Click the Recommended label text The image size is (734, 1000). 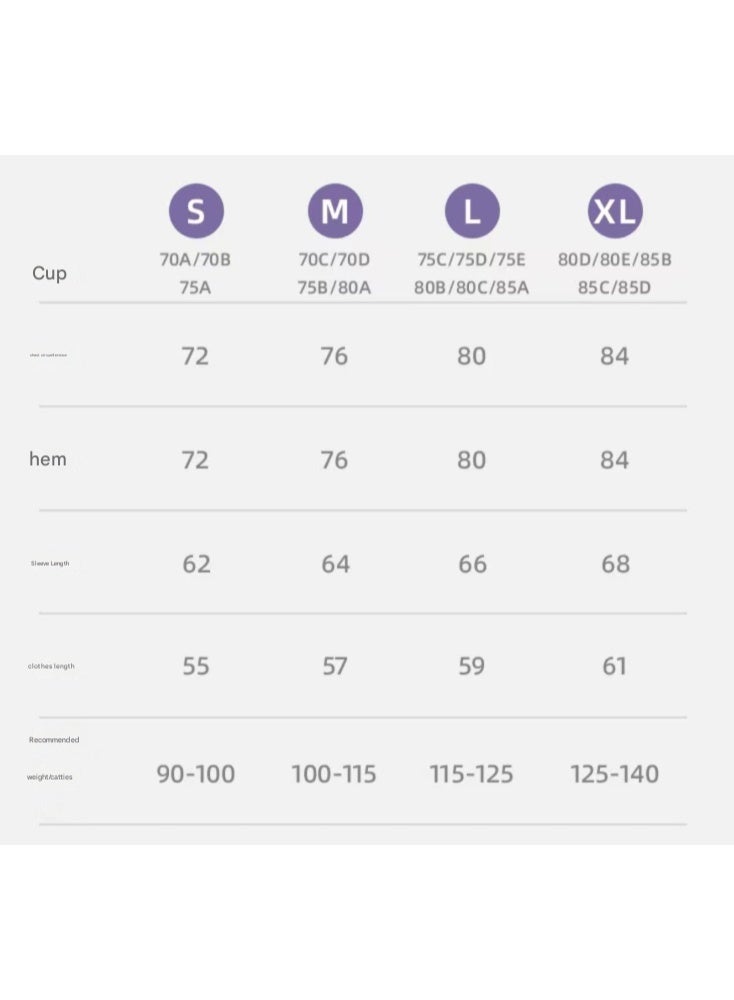54,740
